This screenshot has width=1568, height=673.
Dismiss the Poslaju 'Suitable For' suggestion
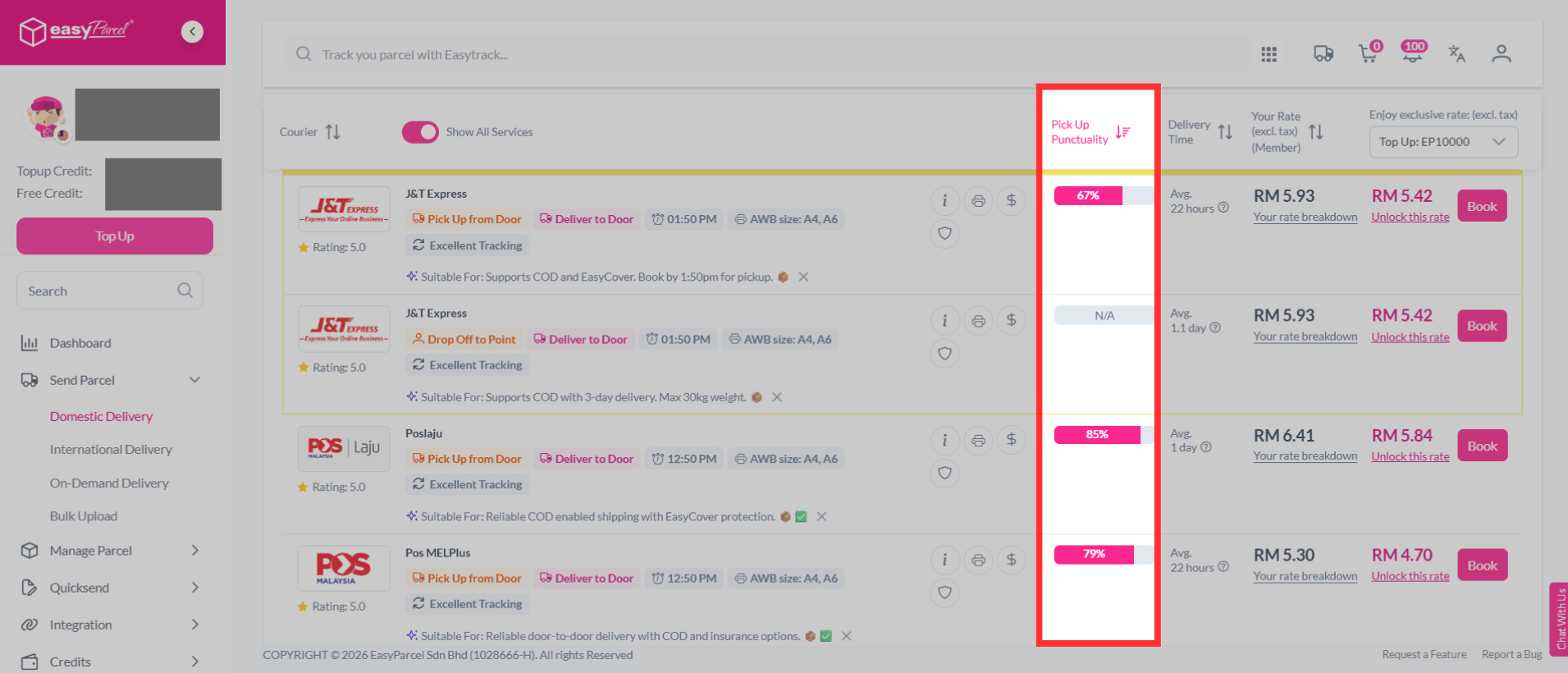pyautogui.click(x=821, y=516)
